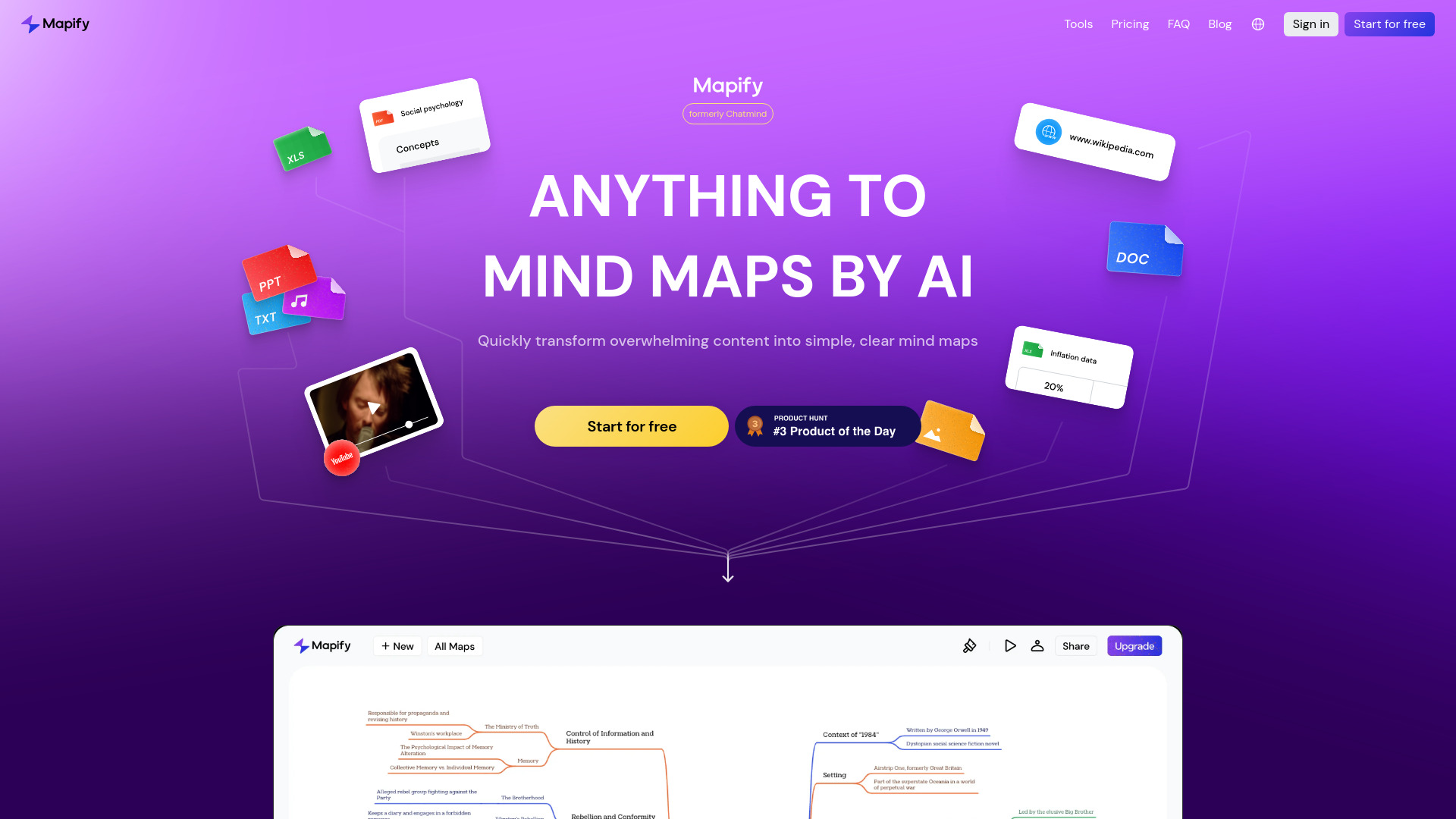Toggle the Sign in button top right
The height and width of the screenshot is (819, 1456).
tap(1311, 24)
